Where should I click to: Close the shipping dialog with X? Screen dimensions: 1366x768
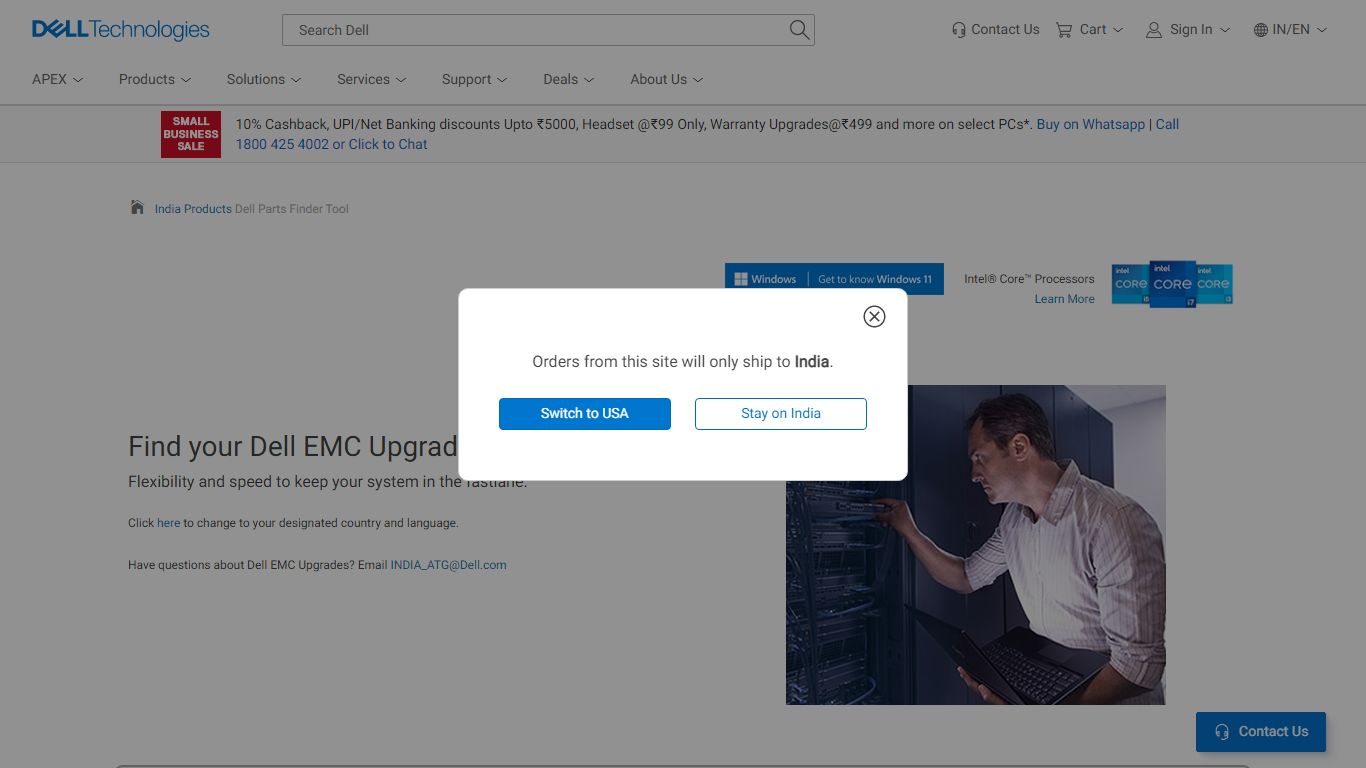874,316
